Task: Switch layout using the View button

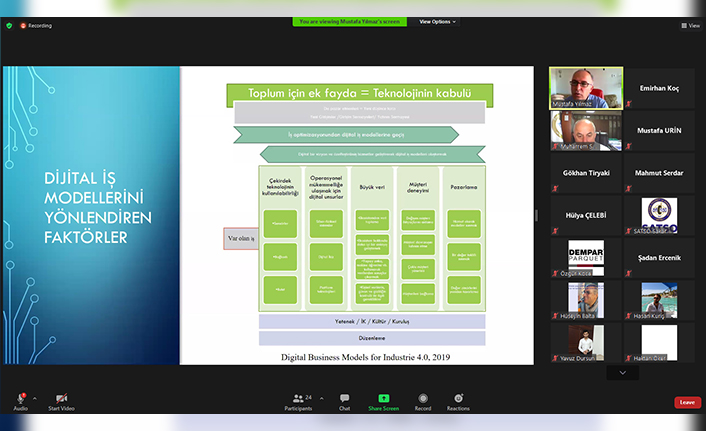Action: pyautogui.click(x=691, y=26)
